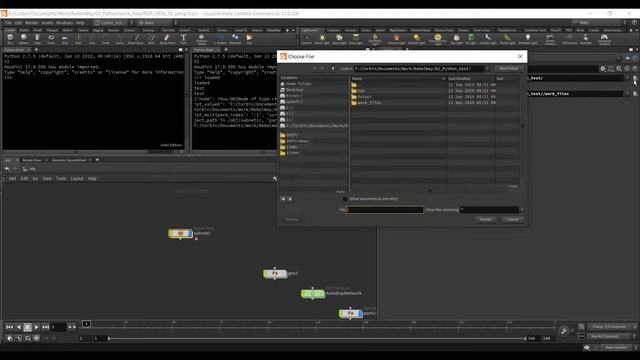640x360 pixels.
Task: Select the Font shelf tool
Action: pyautogui.click(x=183, y=39)
